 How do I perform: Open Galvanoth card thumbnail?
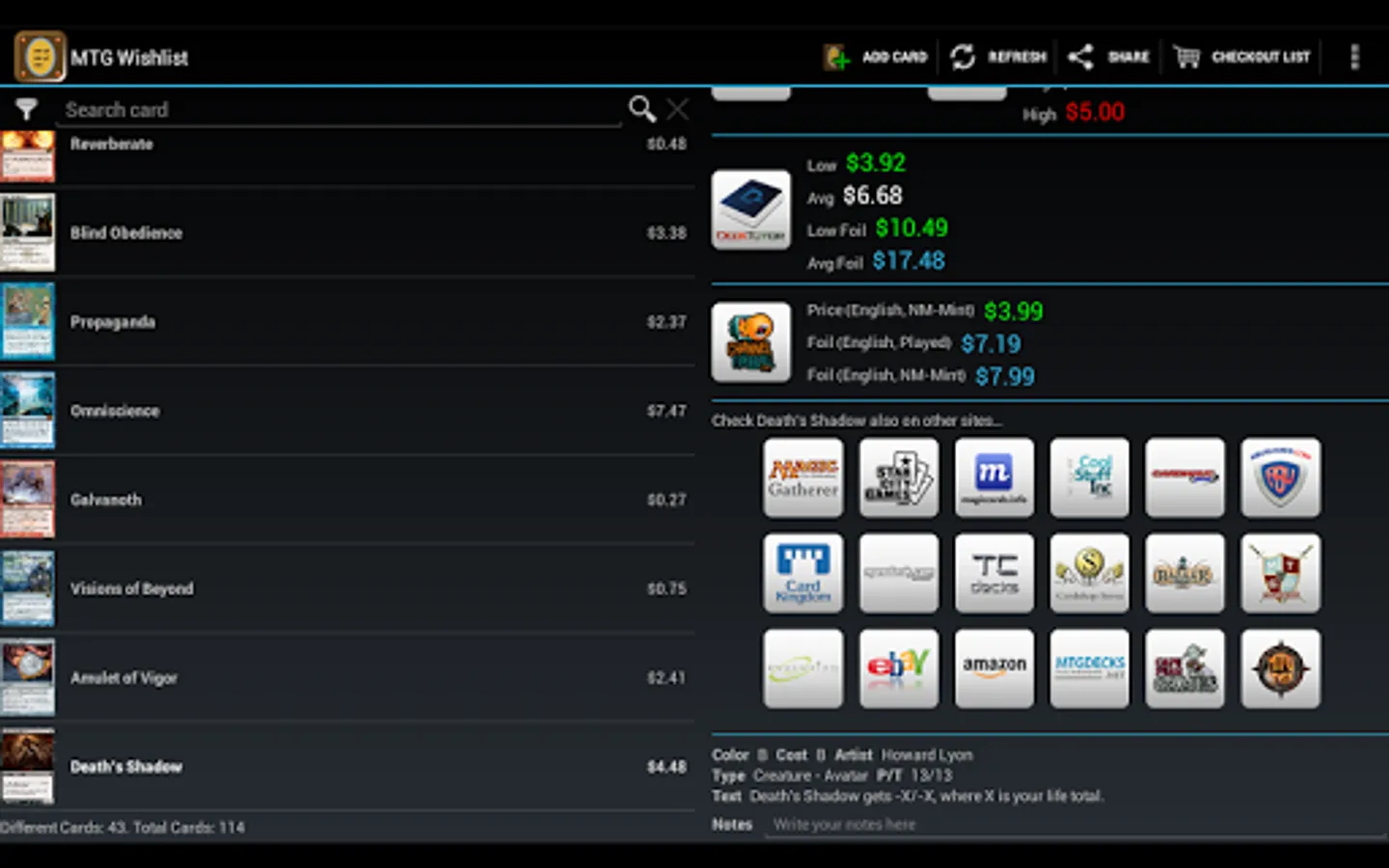27,500
